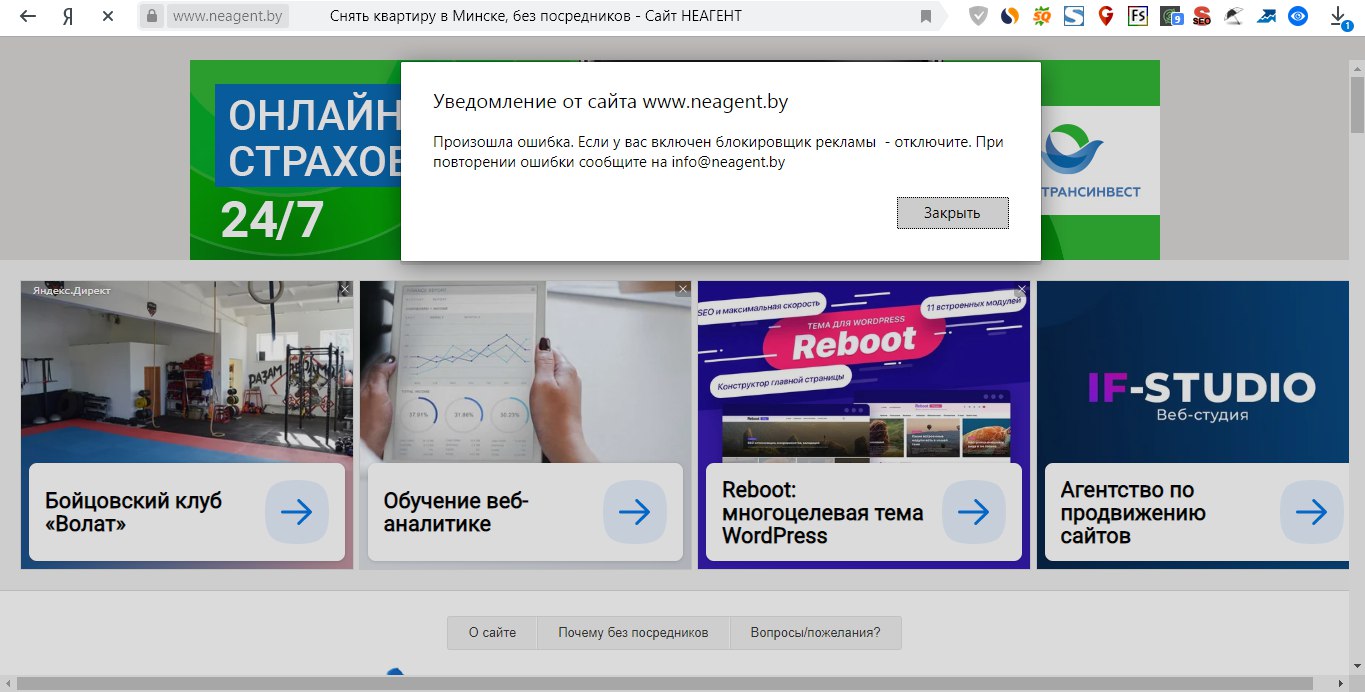Image resolution: width=1365 pixels, height=692 pixels.
Task: Open the FS Fireshot extension icon
Action: point(1137,16)
